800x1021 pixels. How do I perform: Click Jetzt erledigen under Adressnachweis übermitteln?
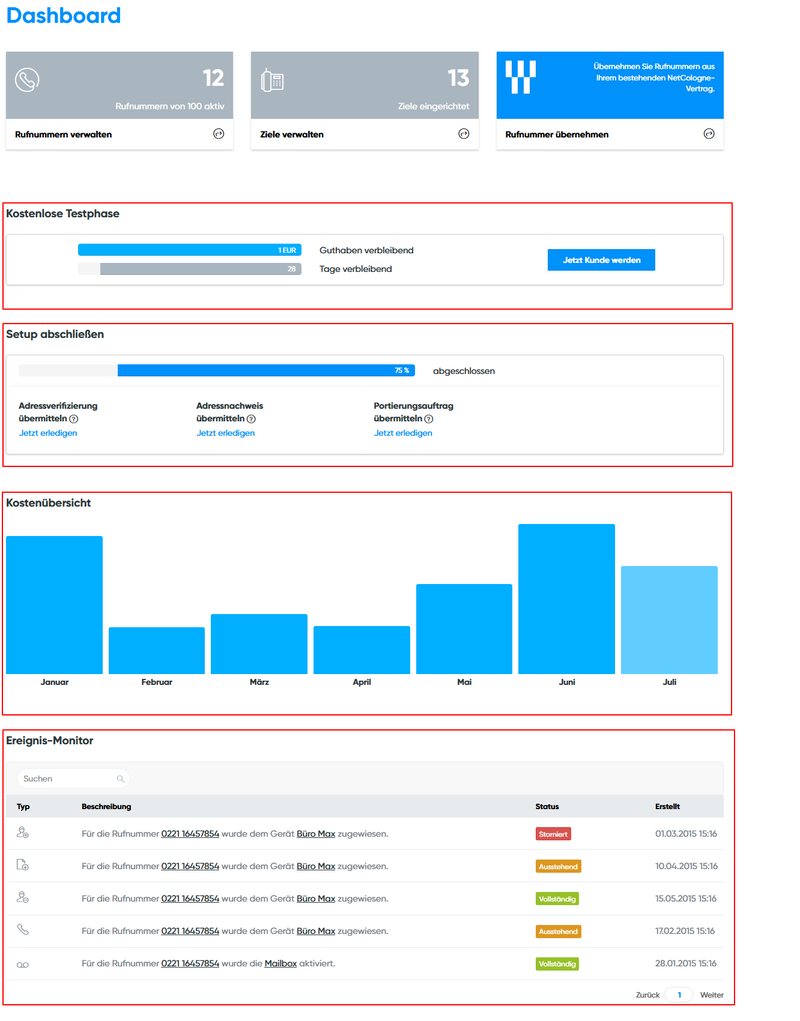click(225, 433)
